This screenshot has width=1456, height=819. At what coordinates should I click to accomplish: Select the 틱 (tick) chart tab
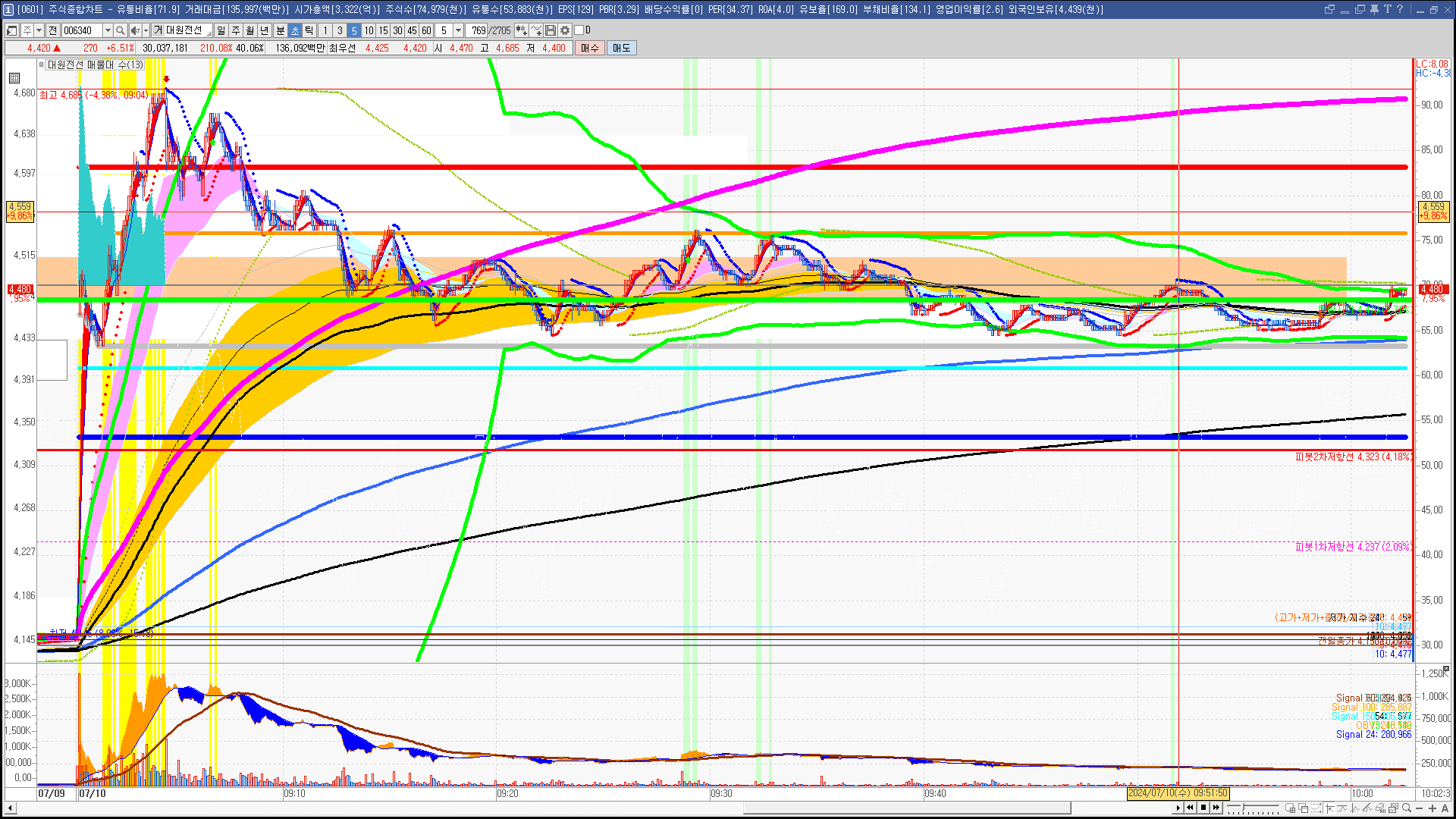(309, 30)
